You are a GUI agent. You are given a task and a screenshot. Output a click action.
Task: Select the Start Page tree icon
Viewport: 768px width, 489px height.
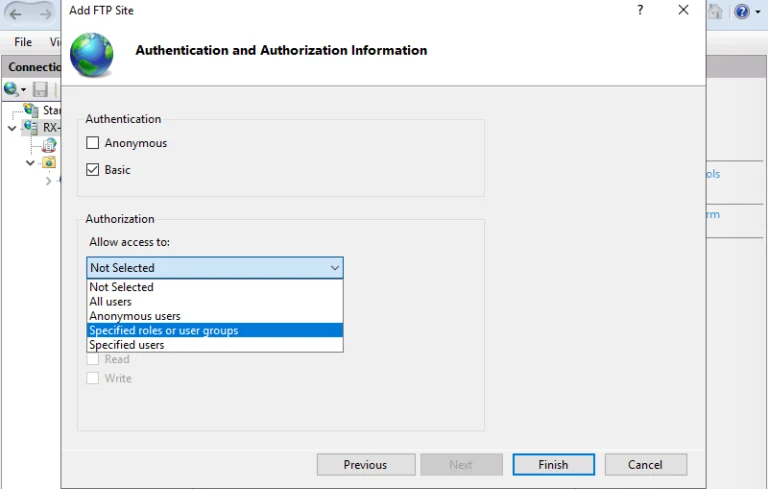[x=31, y=110]
